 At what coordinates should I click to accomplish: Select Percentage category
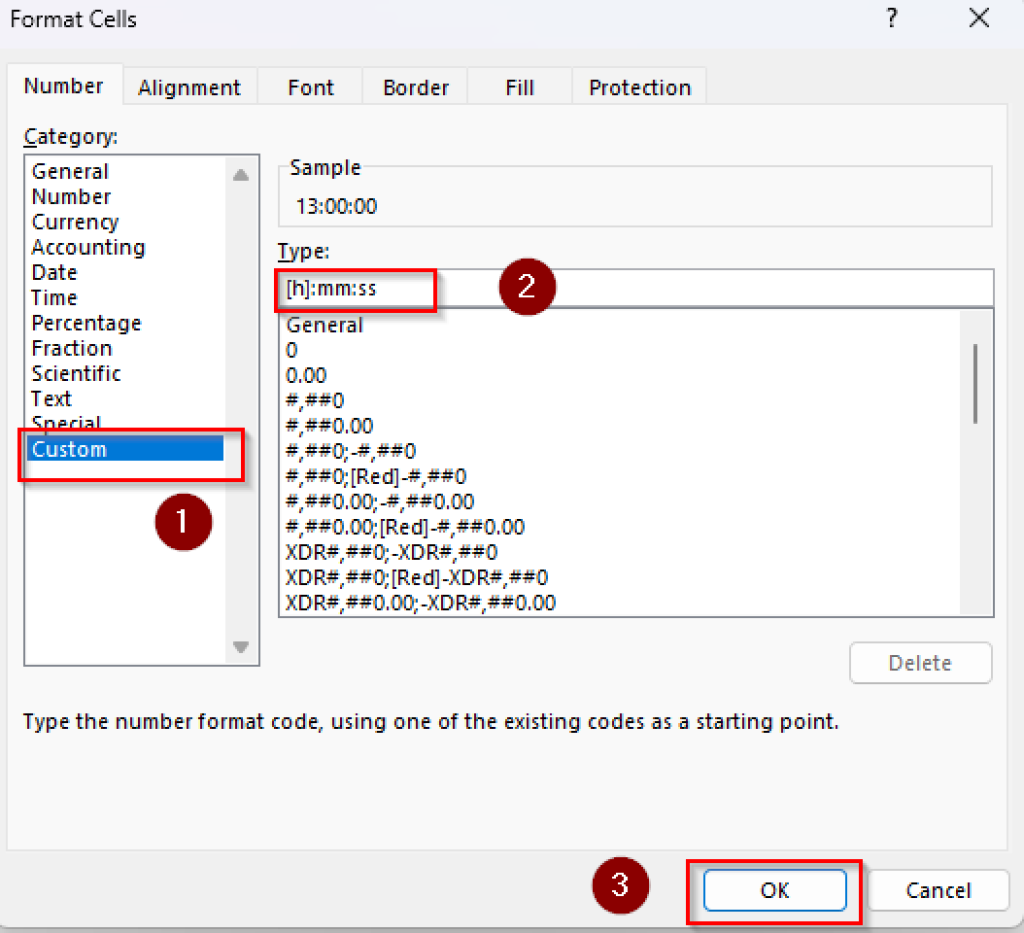click(x=86, y=323)
